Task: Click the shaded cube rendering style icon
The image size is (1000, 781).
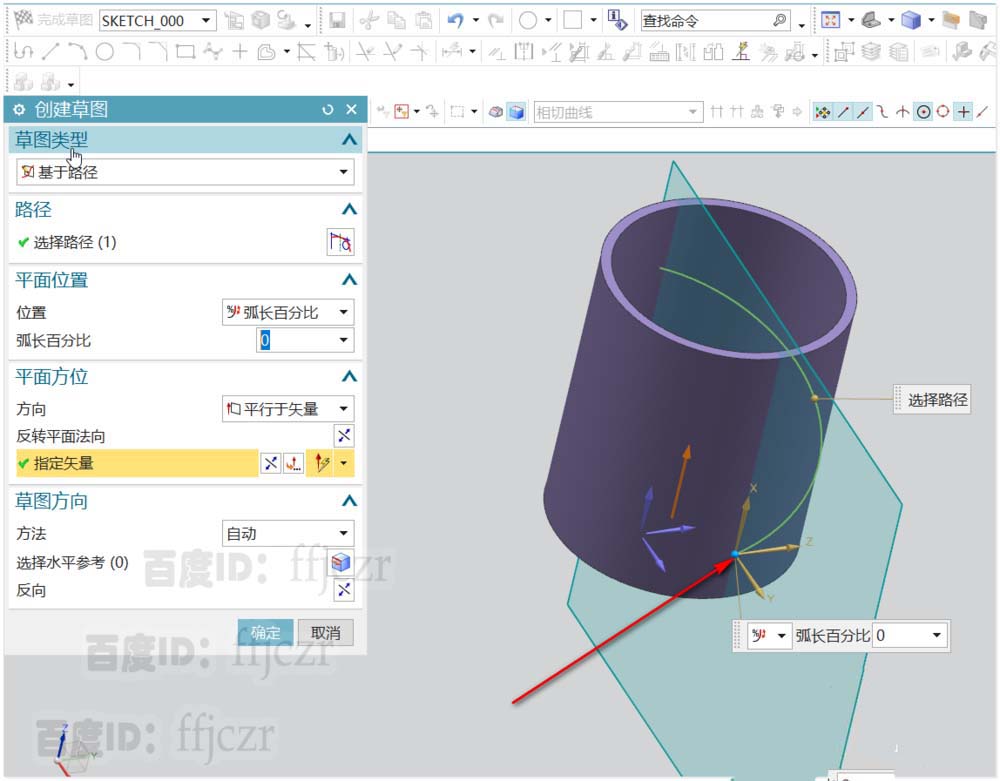Action: click(x=911, y=20)
